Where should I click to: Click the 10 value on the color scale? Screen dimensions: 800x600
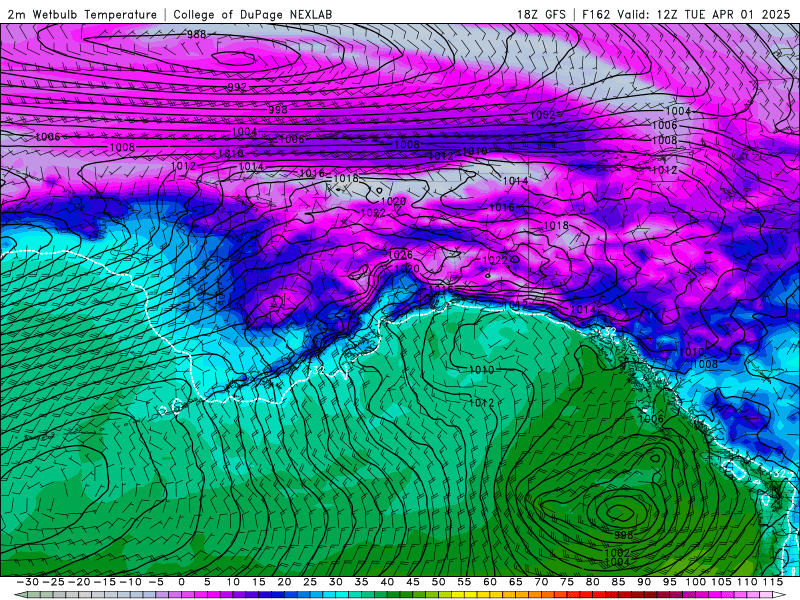click(x=233, y=582)
